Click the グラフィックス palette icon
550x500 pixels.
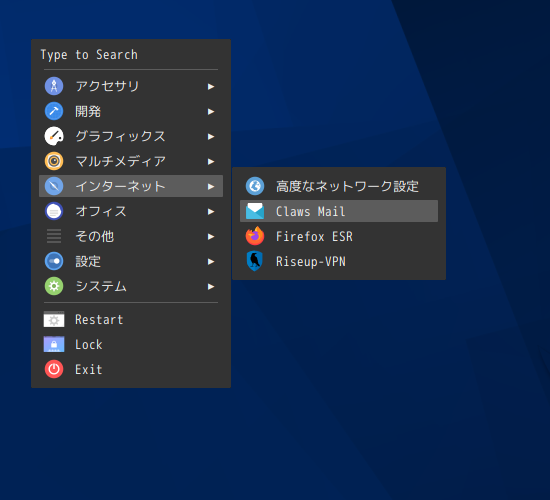point(54,136)
